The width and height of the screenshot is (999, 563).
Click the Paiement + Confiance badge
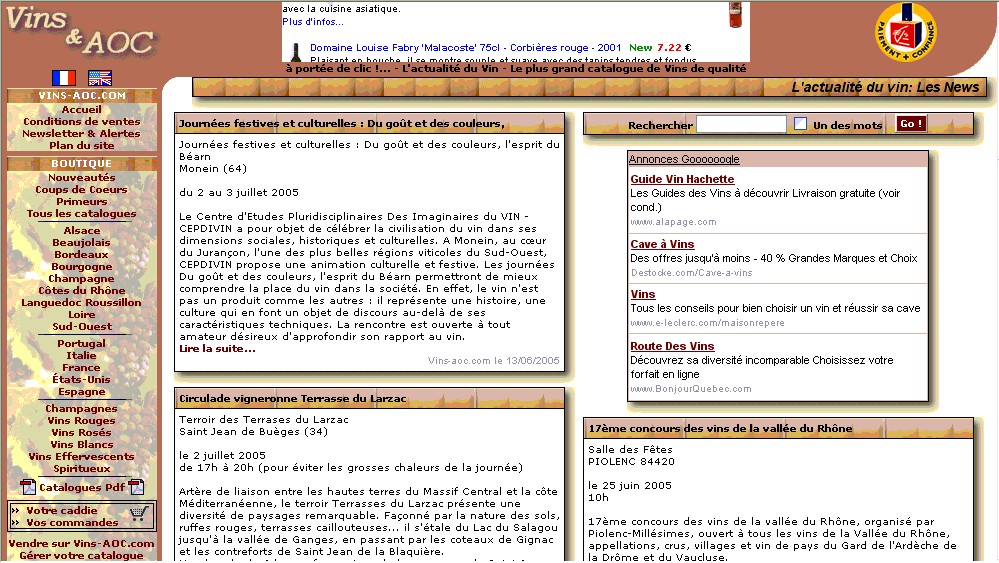pyautogui.click(x=905, y=32)
